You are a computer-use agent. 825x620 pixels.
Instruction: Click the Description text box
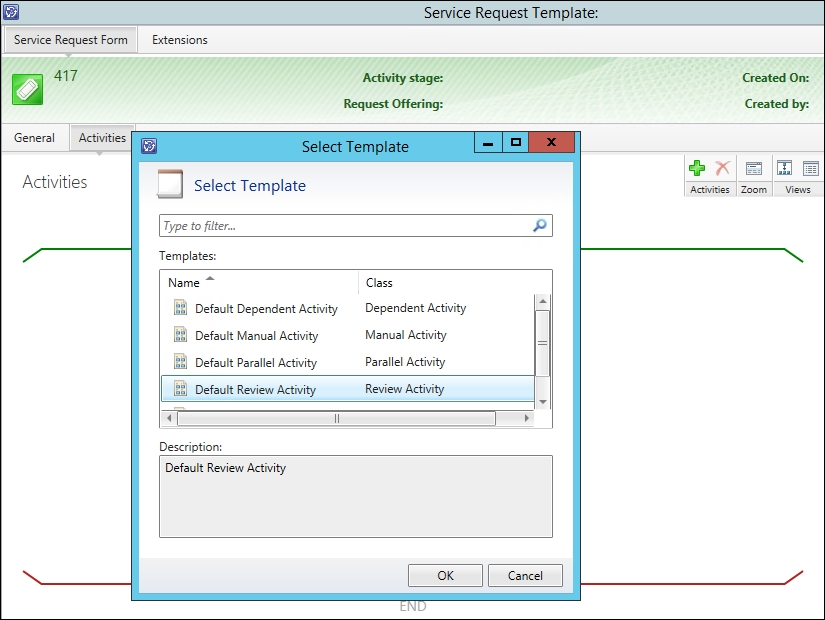[356, 496]
